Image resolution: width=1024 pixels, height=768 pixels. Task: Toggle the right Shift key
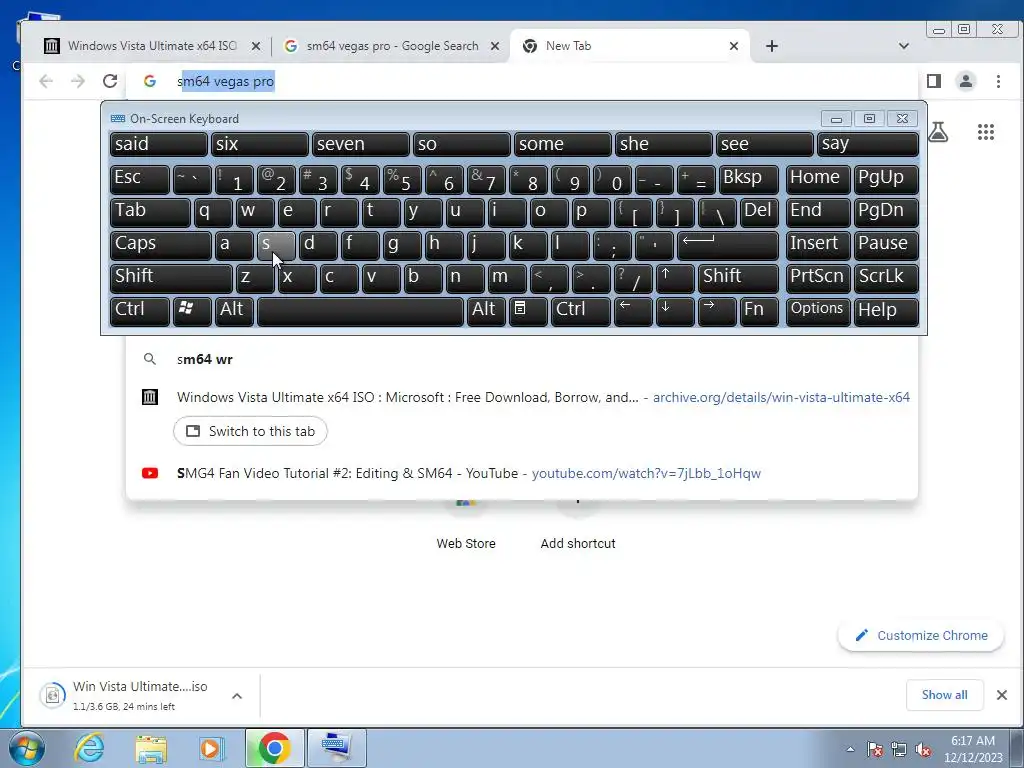738,278
